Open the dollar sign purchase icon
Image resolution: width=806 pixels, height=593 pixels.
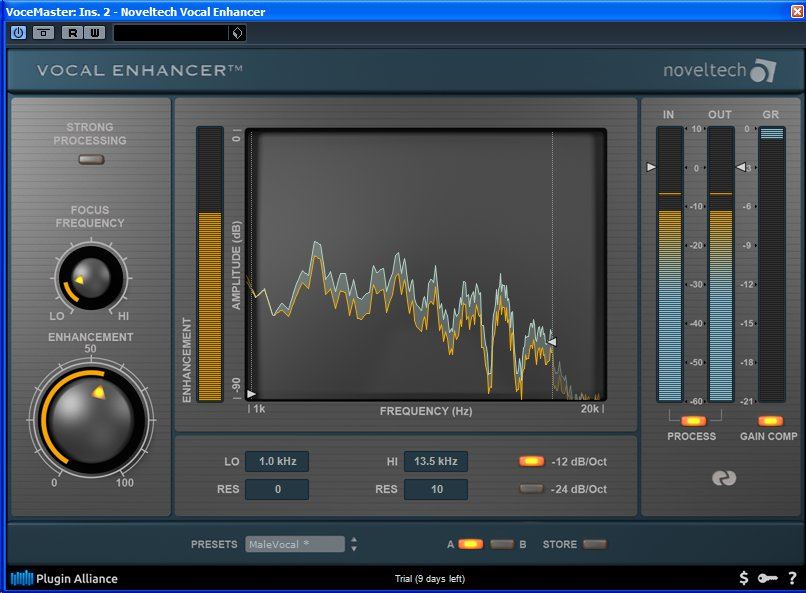click(x=743, y=578)
